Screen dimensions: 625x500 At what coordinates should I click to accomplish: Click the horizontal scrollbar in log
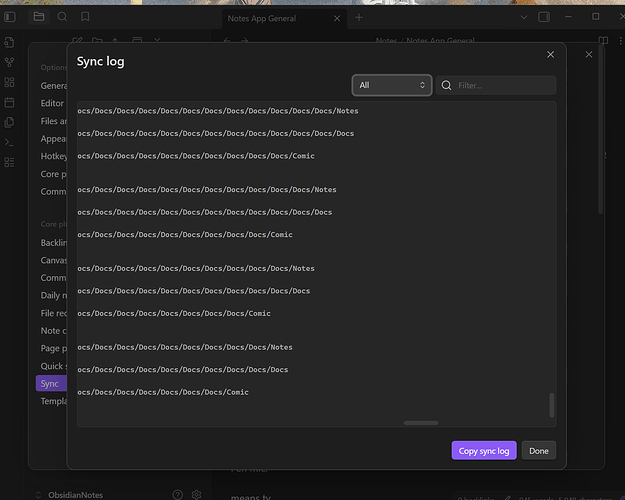pos(420,423)
